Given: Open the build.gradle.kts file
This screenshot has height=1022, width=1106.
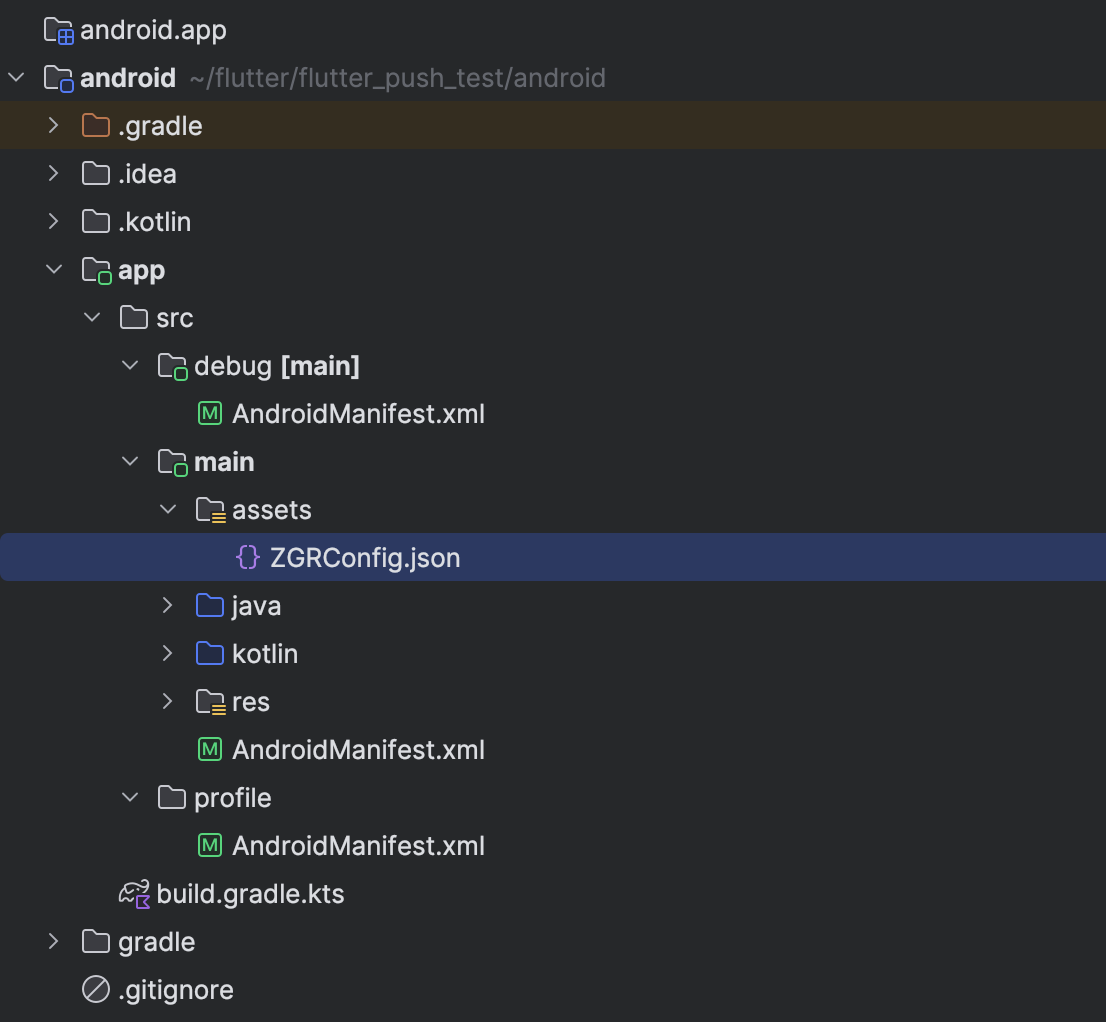Looking at the screenshot, I should pyautogui.click(x=250, y=894).
